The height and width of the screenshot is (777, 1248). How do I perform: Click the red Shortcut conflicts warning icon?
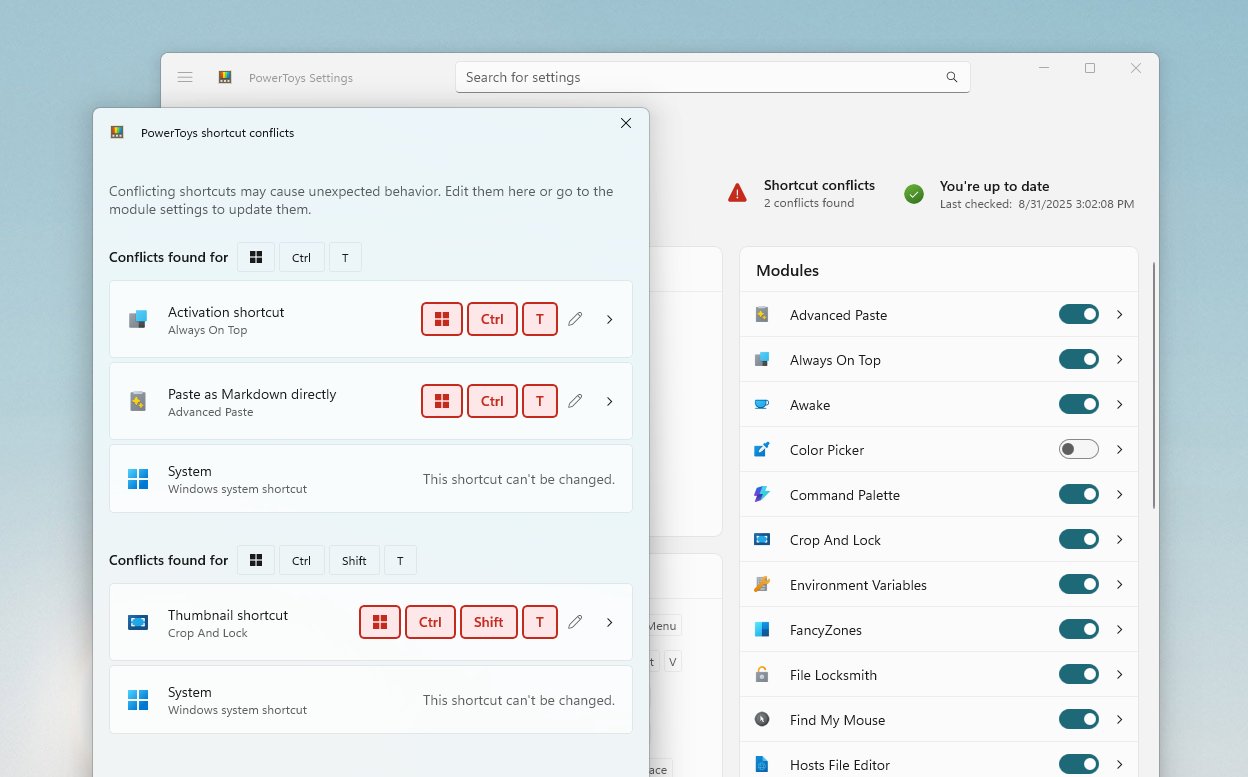click(x=737, y=193)
